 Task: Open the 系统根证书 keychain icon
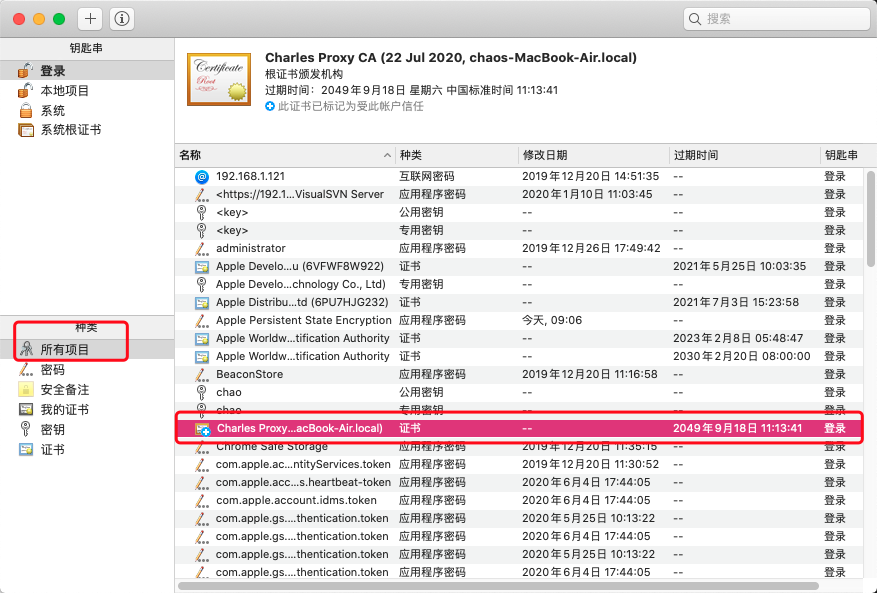(x=26, y=130)
